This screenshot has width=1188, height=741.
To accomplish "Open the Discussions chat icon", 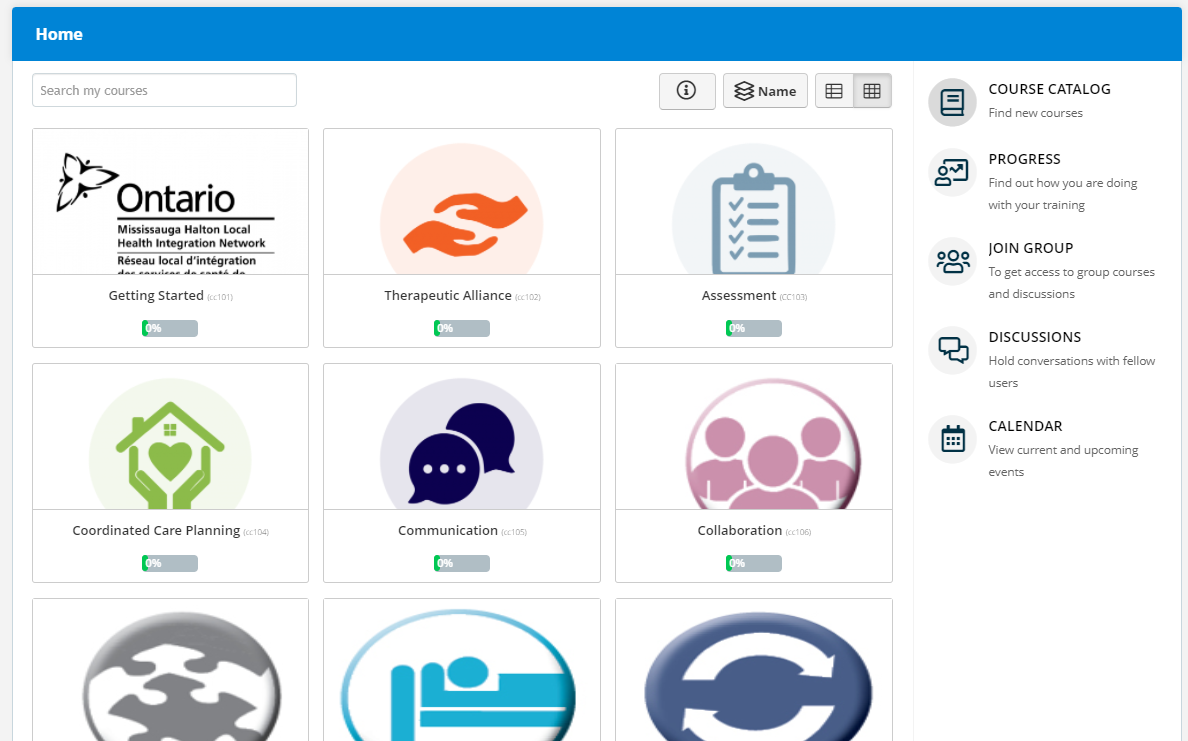I will [x=952, y=350].
